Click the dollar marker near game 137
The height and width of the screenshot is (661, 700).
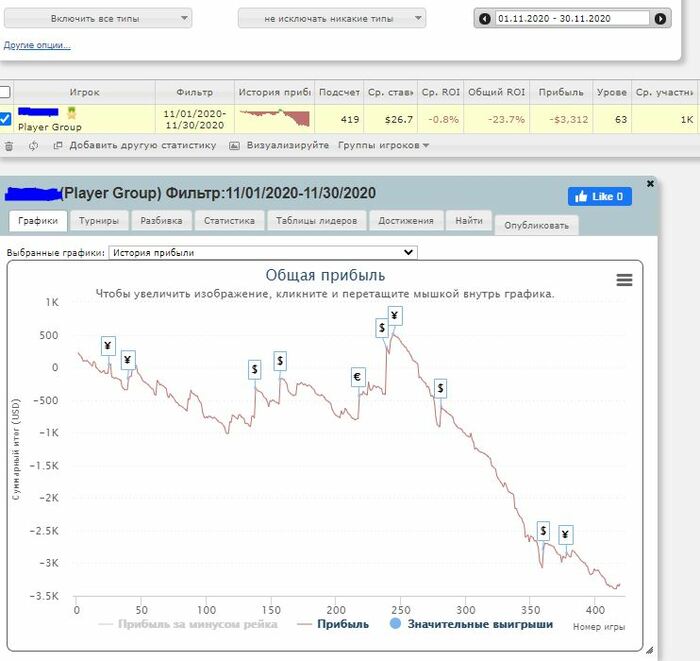pos(254,370)
